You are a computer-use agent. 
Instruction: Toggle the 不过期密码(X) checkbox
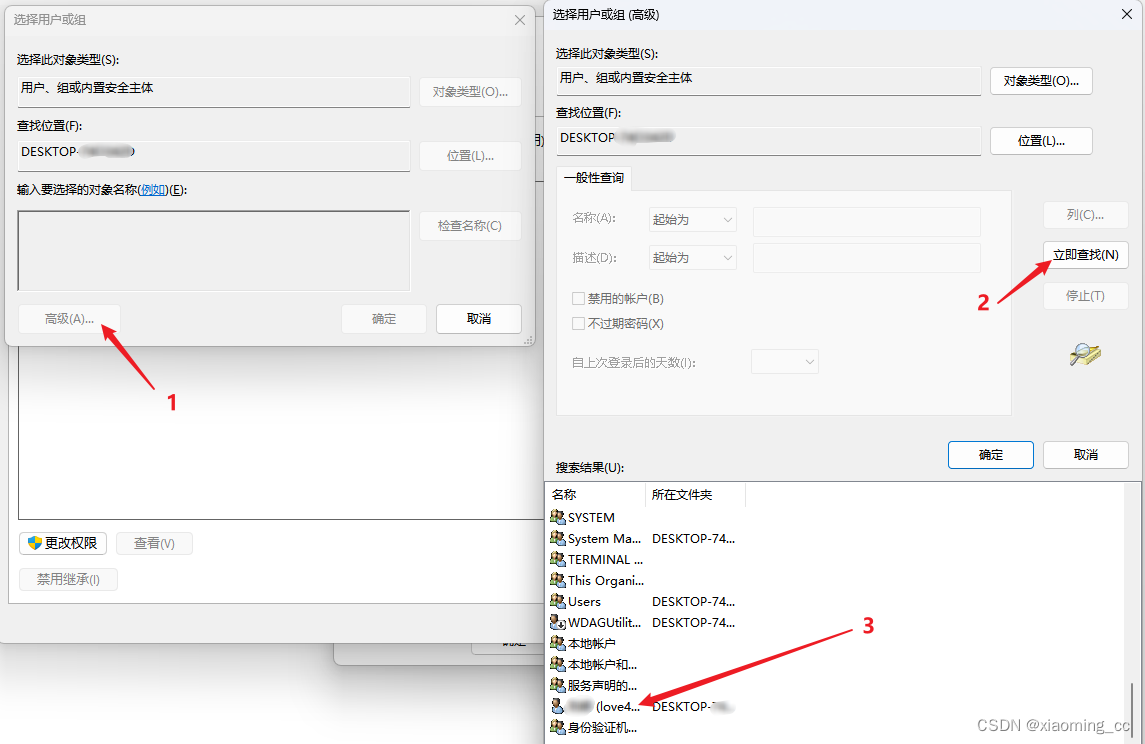[x=578, y=323]
